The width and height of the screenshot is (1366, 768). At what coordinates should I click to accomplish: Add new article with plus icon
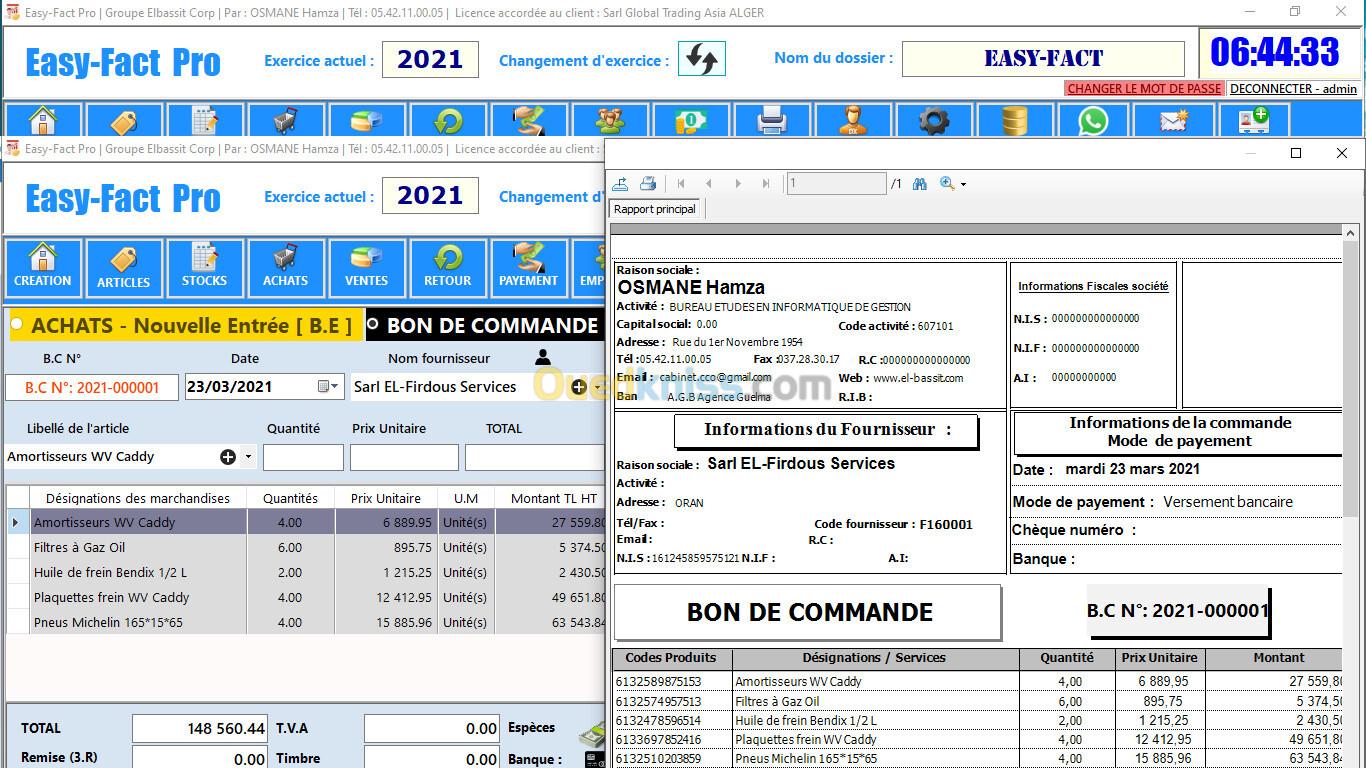tap(228, 457)
